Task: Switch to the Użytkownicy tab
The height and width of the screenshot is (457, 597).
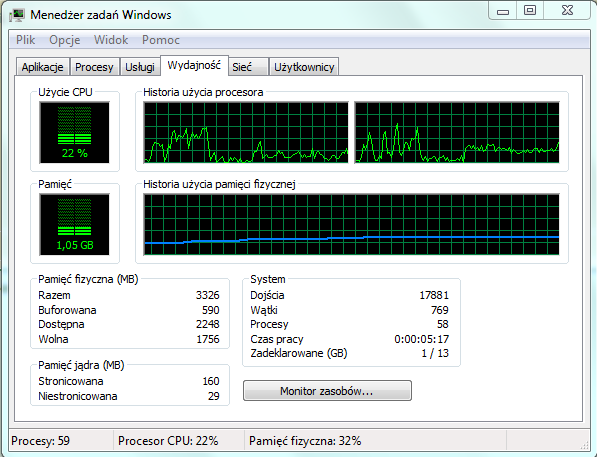Action: click(x=304, y=67)
